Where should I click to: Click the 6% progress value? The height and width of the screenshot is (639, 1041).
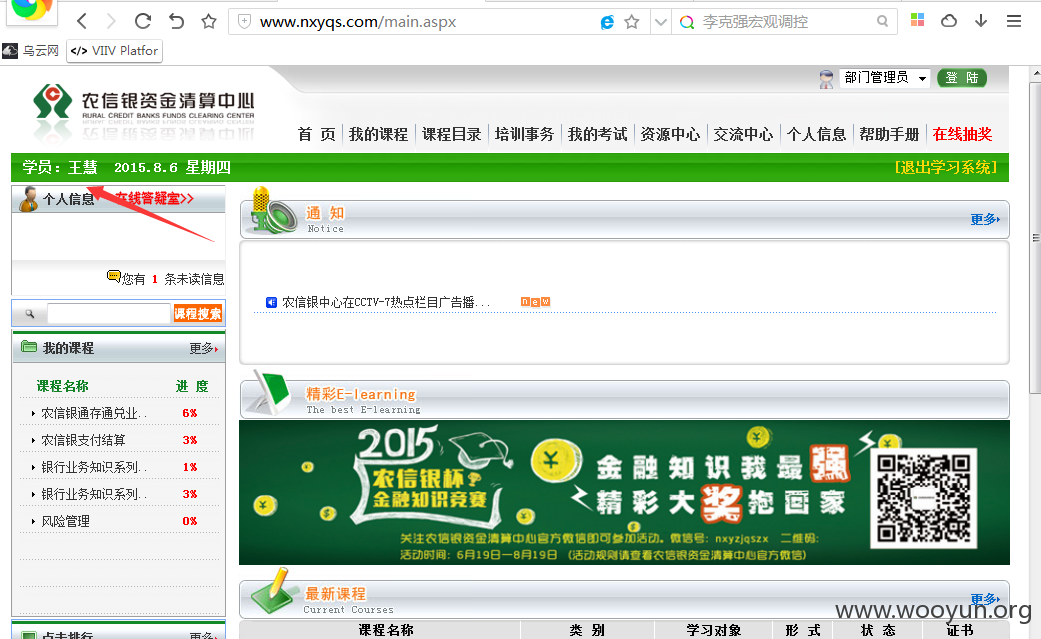pos(190,413)
